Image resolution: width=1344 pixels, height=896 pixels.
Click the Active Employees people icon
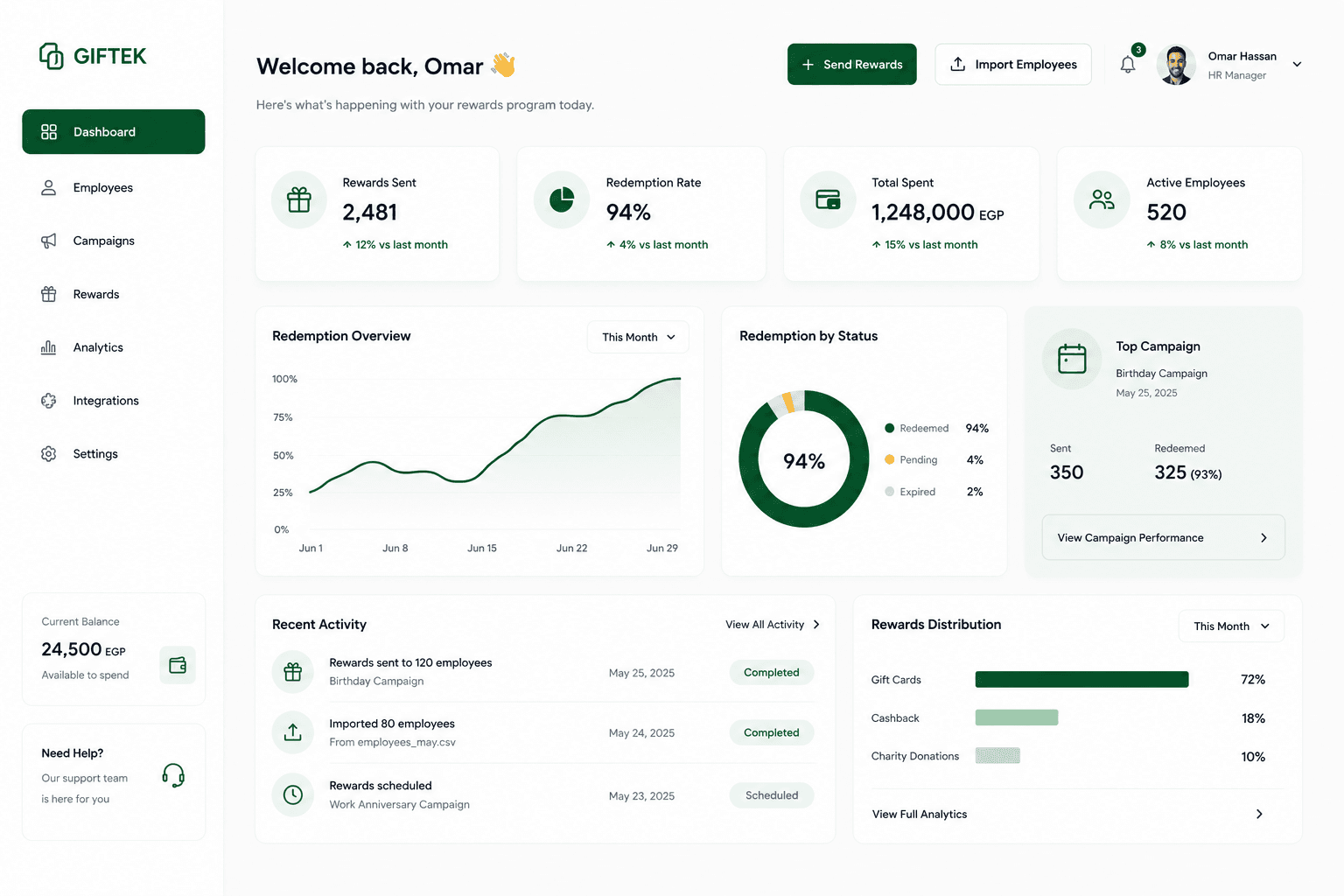click(x=1102, y=199)
